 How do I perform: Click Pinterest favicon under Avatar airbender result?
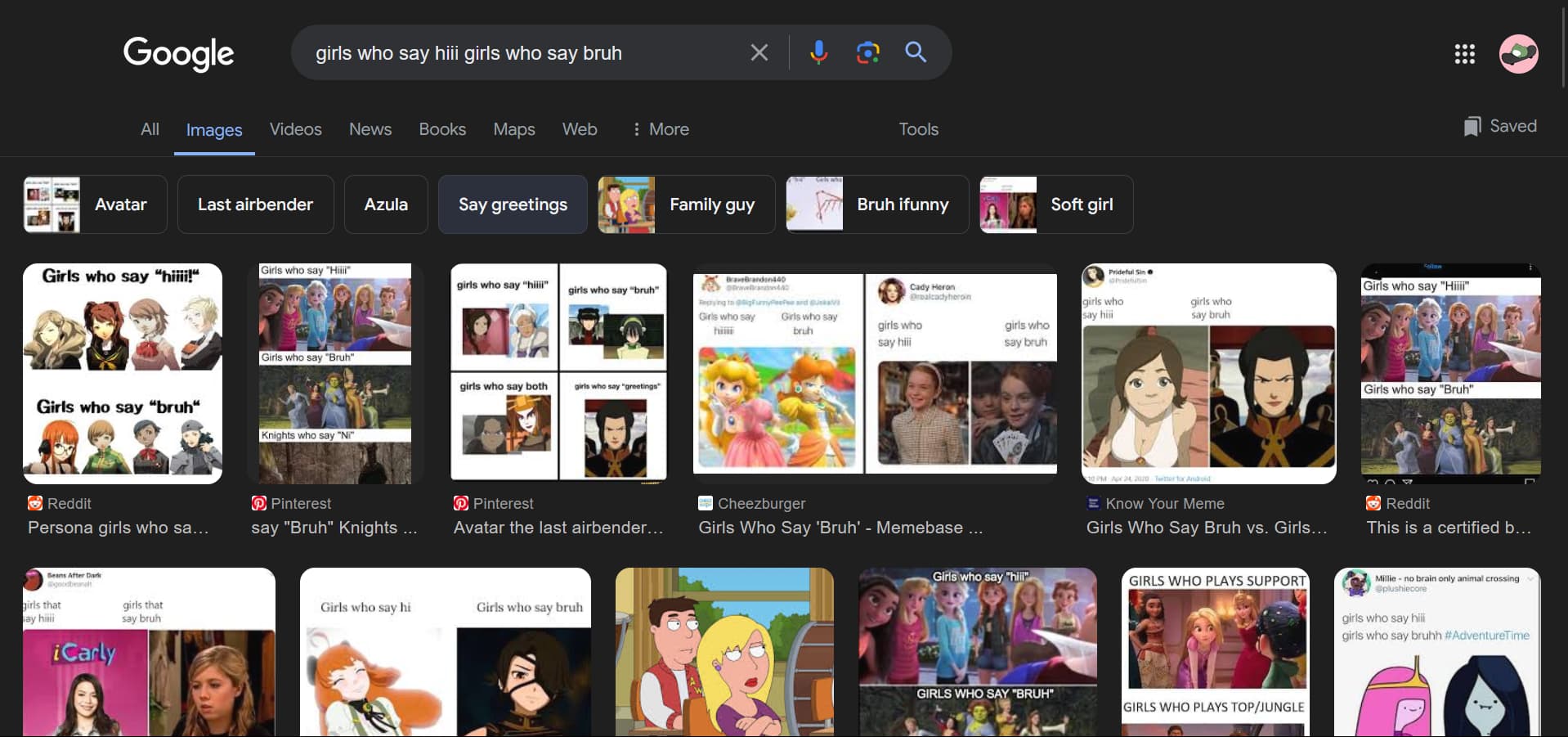[x=461, y=503]
